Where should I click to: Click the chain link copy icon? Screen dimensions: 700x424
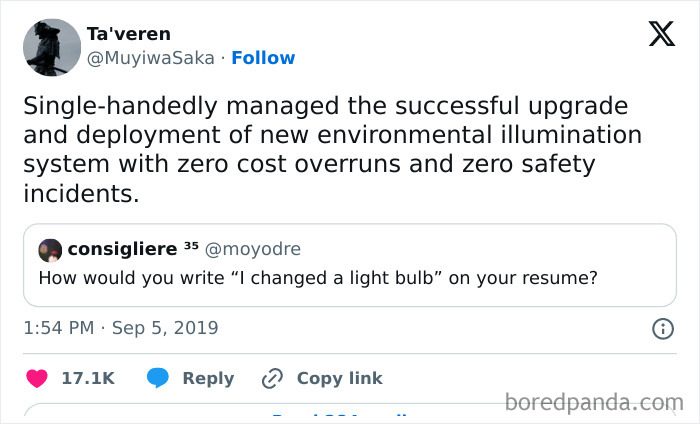point(272,378)
